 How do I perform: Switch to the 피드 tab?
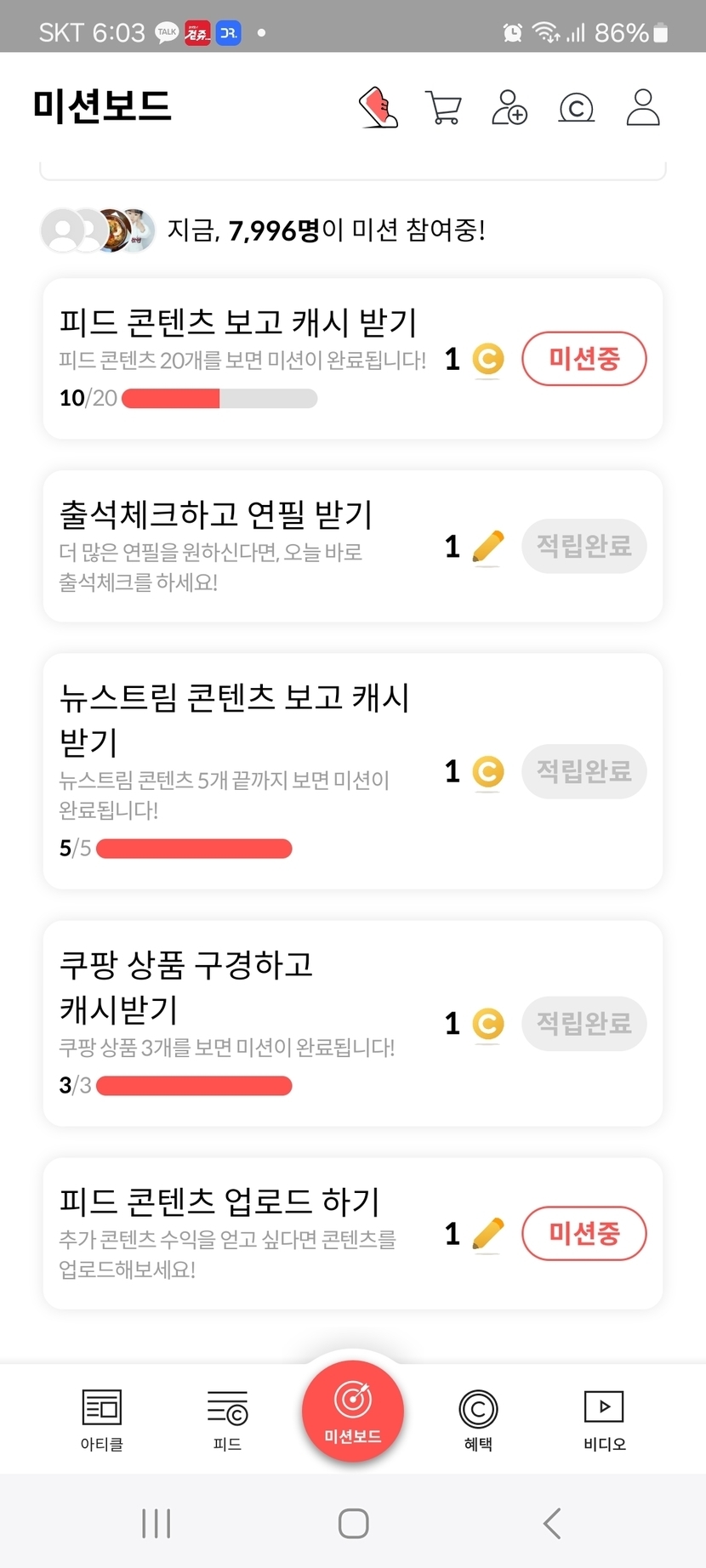(227, 1420)
